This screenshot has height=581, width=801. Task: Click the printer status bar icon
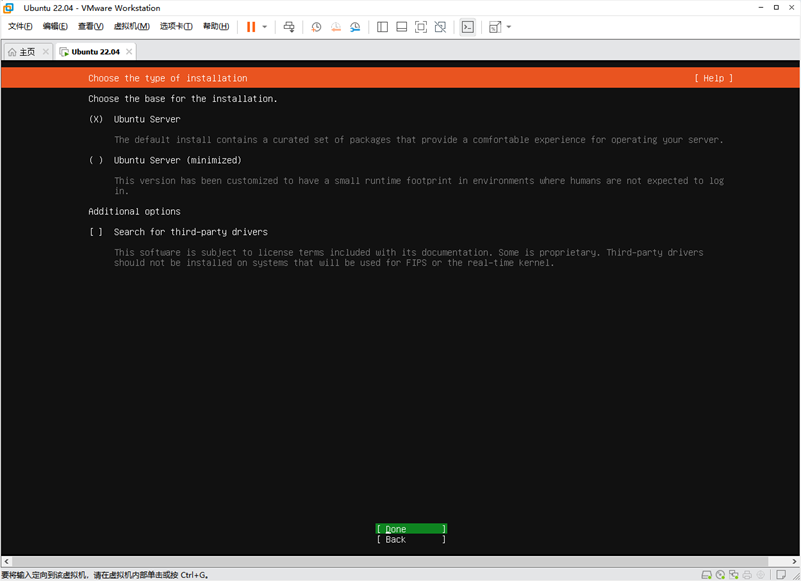pyautogui.click(x=747, y=575)
